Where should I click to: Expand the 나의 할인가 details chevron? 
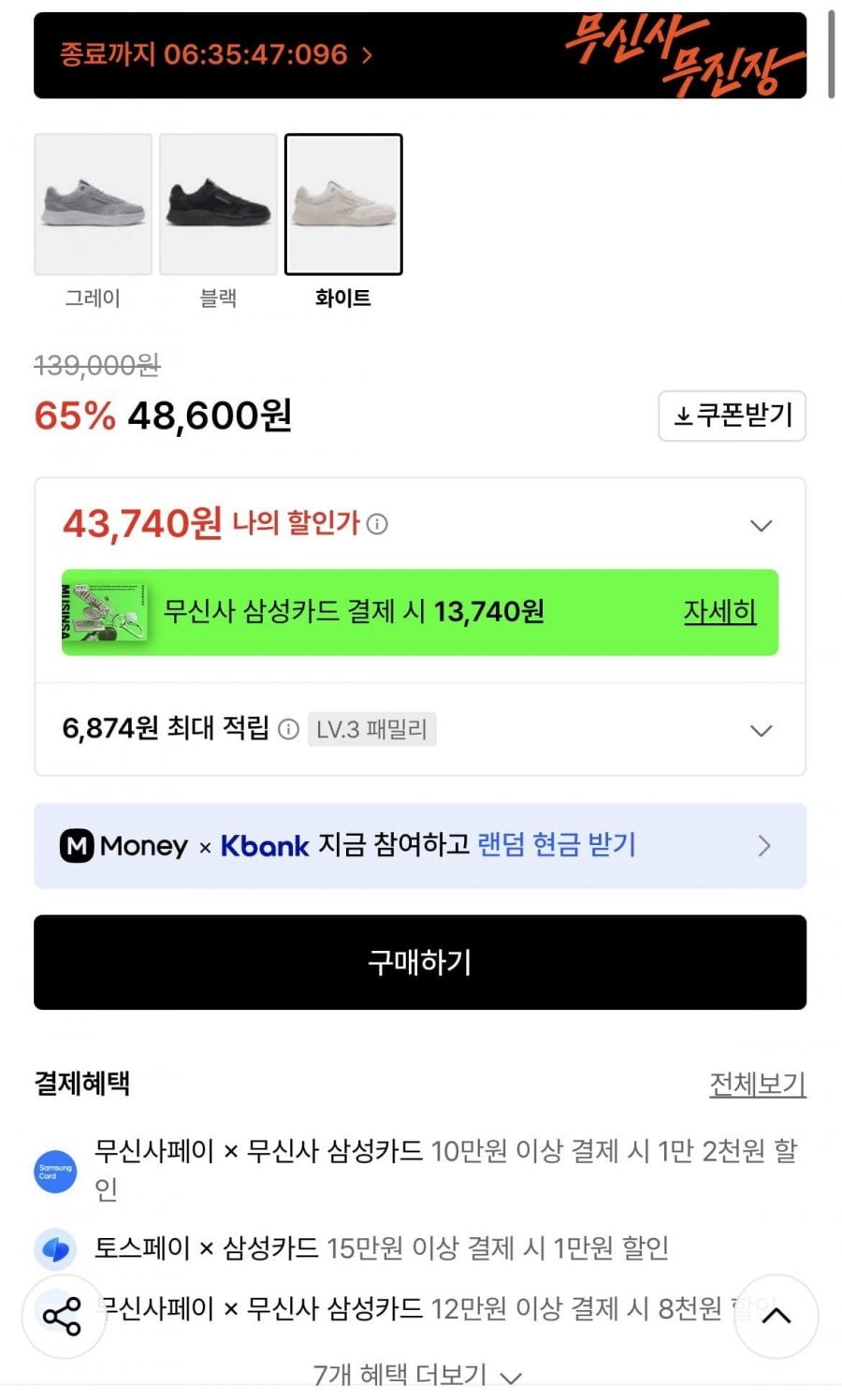coord(762,525)
